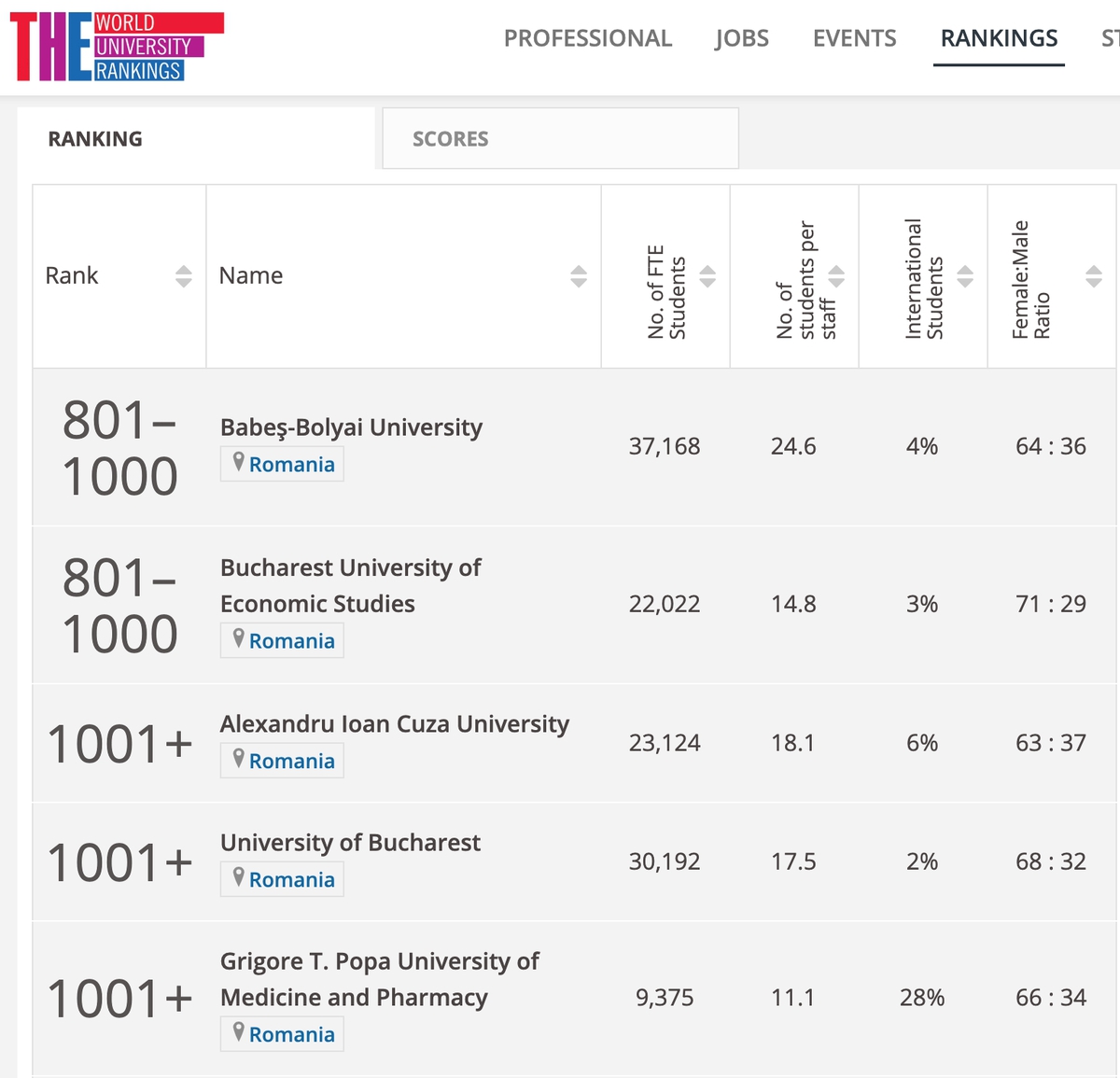Image resolution: width=1120 pixels, height=1078 pixels.
Task: Go to the Jobs section
Action: (x=742, y=38)
